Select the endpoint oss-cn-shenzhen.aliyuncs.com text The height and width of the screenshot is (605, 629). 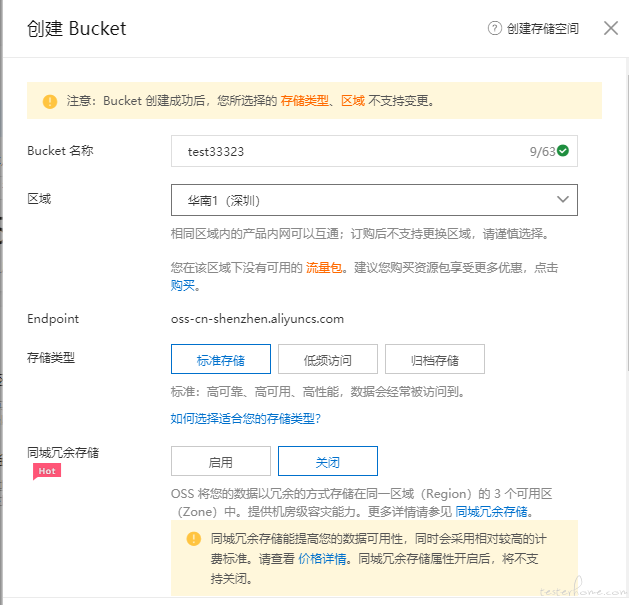(257, 319)
